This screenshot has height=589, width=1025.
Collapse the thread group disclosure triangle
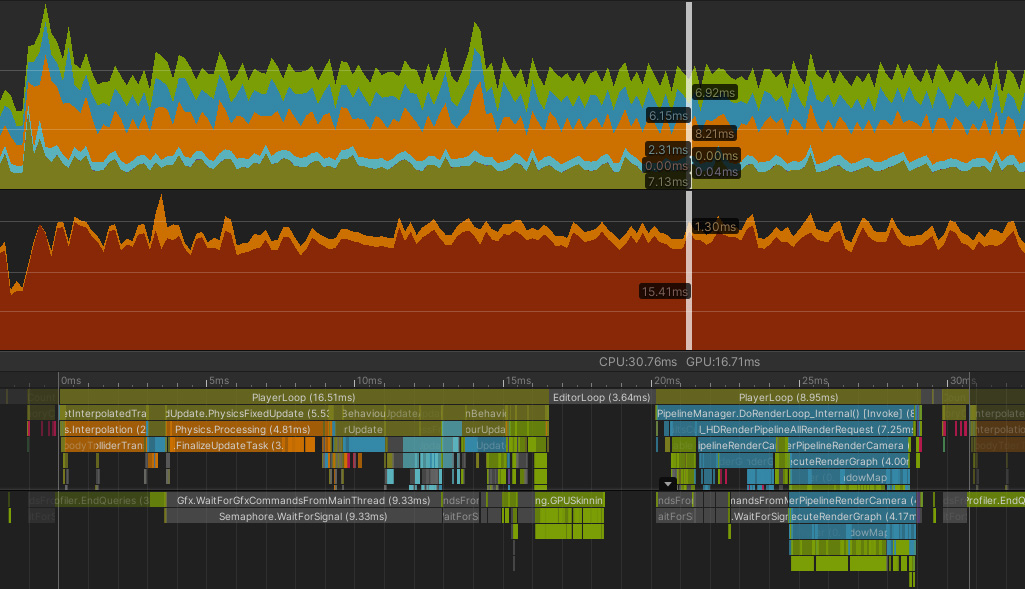669,483
